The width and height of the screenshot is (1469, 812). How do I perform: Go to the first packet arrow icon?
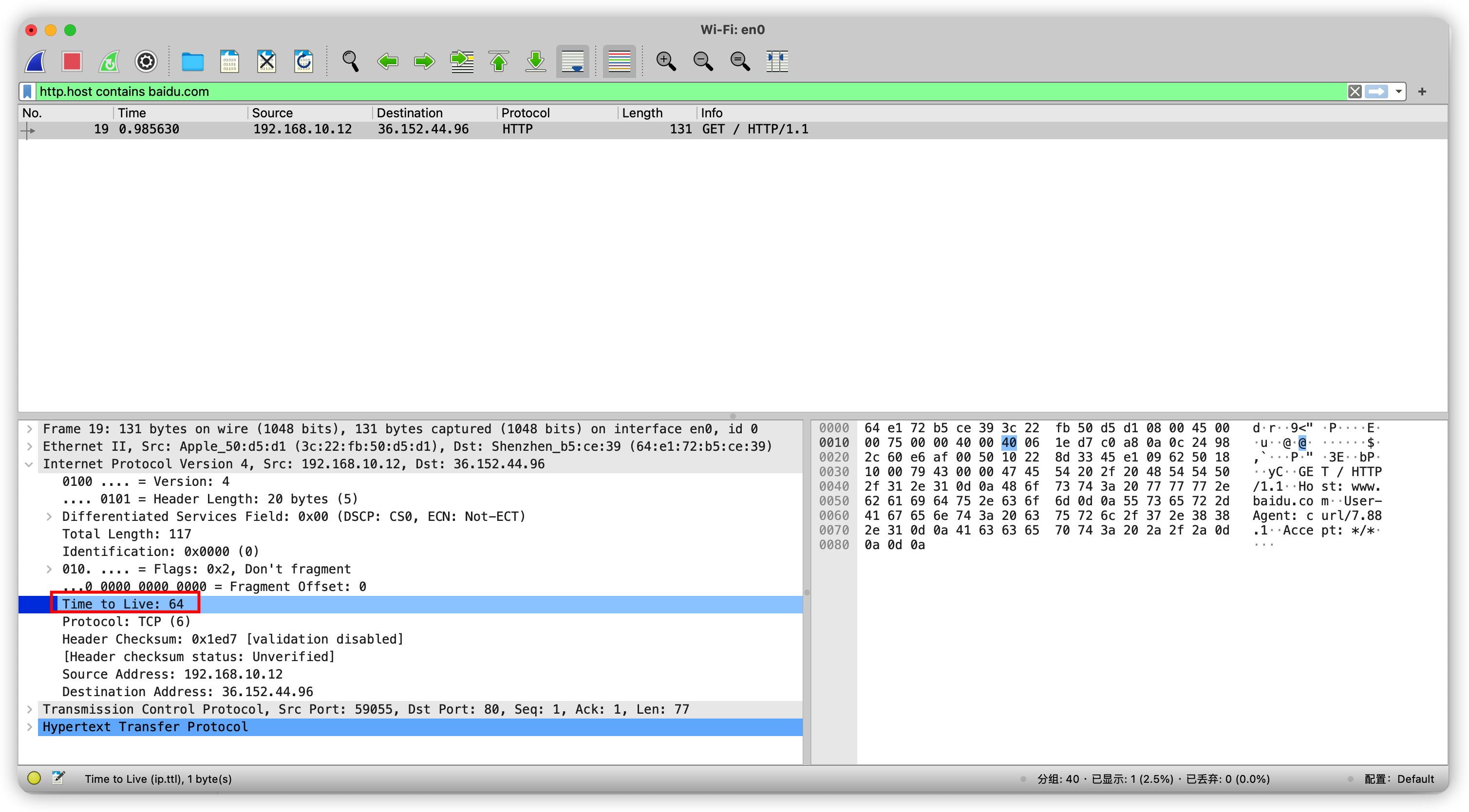(x=499, y=61)
